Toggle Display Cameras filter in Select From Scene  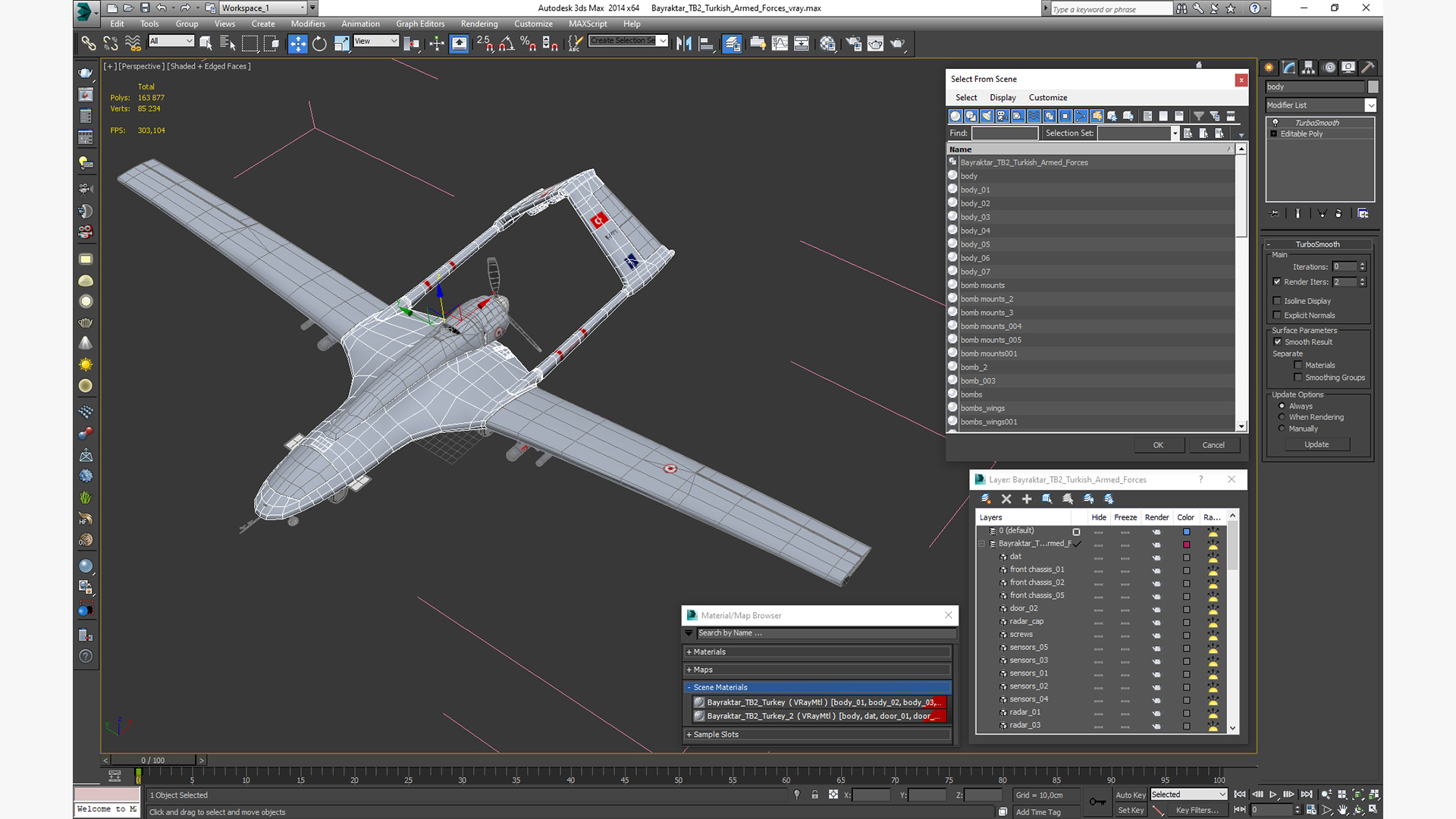(x=1003, y=116)
